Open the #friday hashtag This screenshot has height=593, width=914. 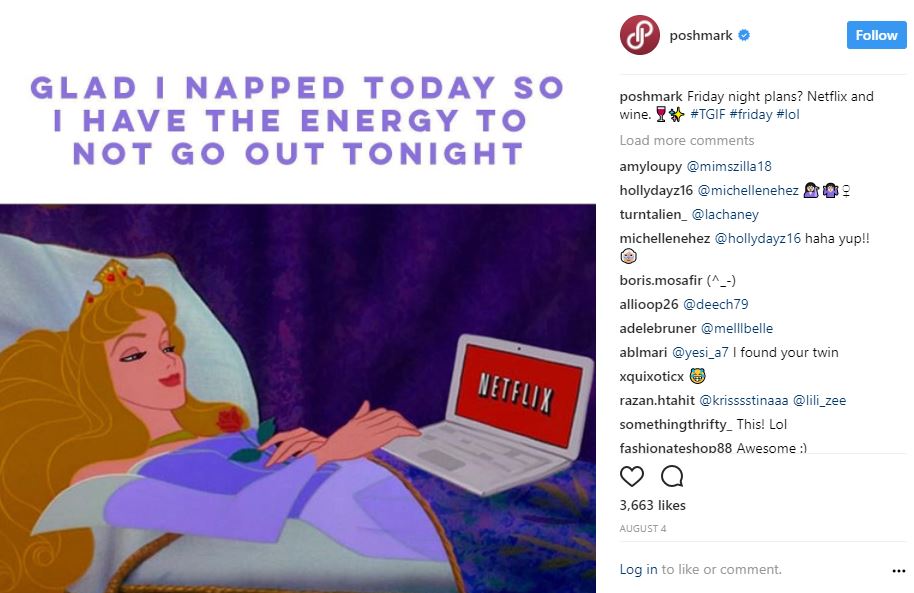click(x=751, y=114)
